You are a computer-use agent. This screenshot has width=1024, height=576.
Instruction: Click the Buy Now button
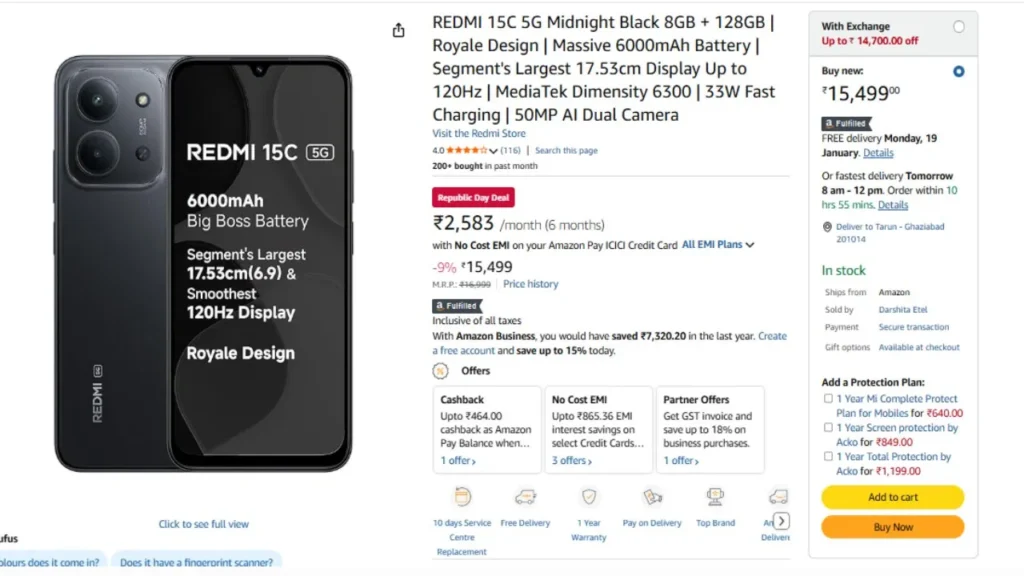coord(892,527)
